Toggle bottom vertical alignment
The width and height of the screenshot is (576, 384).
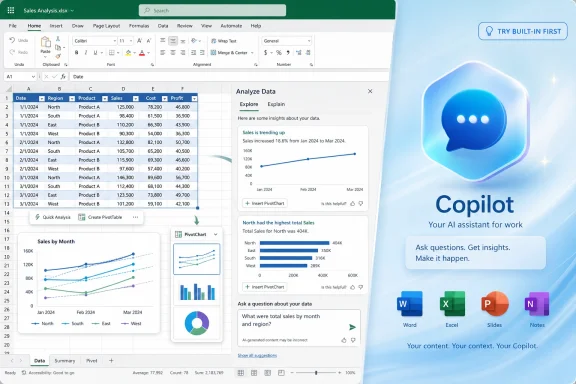183,41
